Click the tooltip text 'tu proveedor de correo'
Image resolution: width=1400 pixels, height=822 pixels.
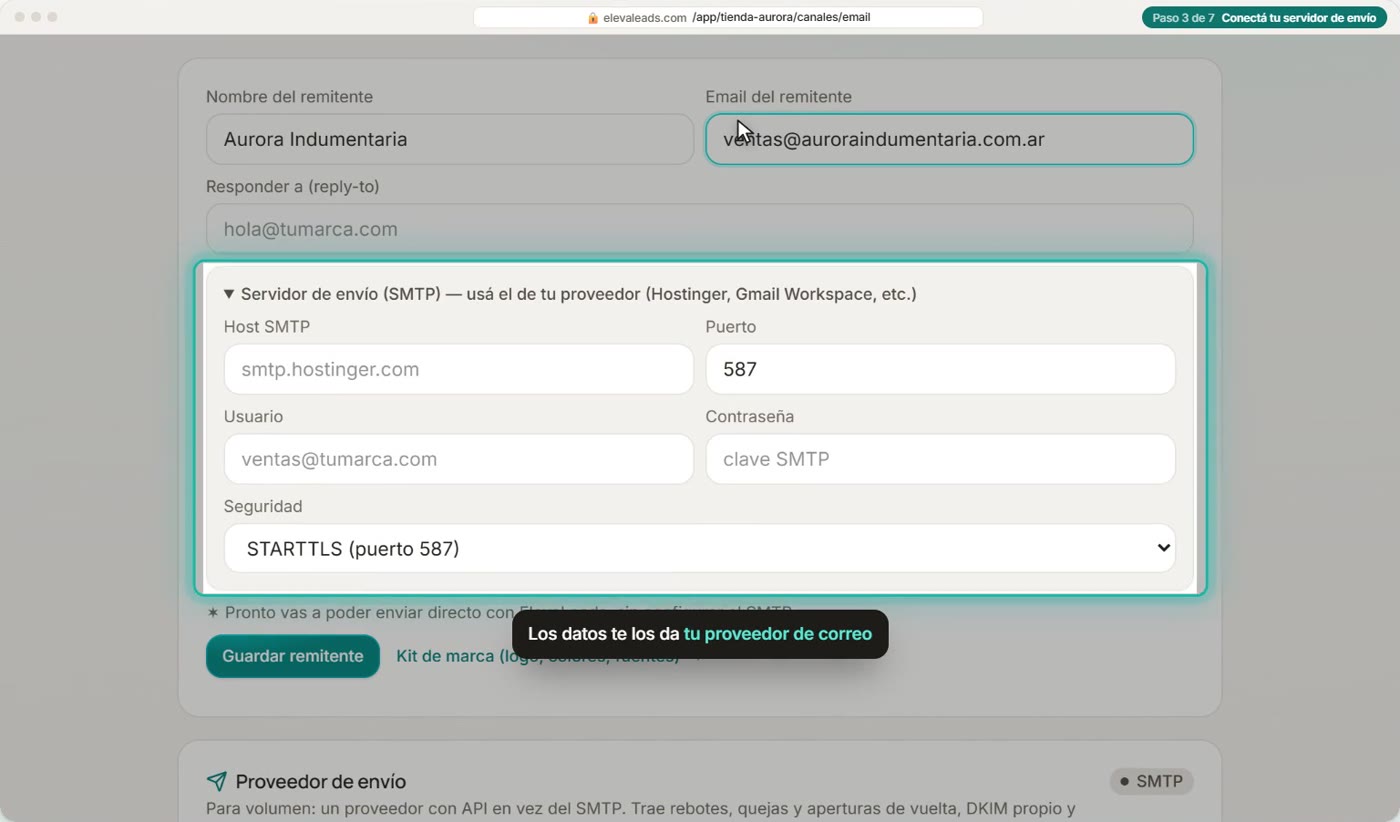[778, 634]
